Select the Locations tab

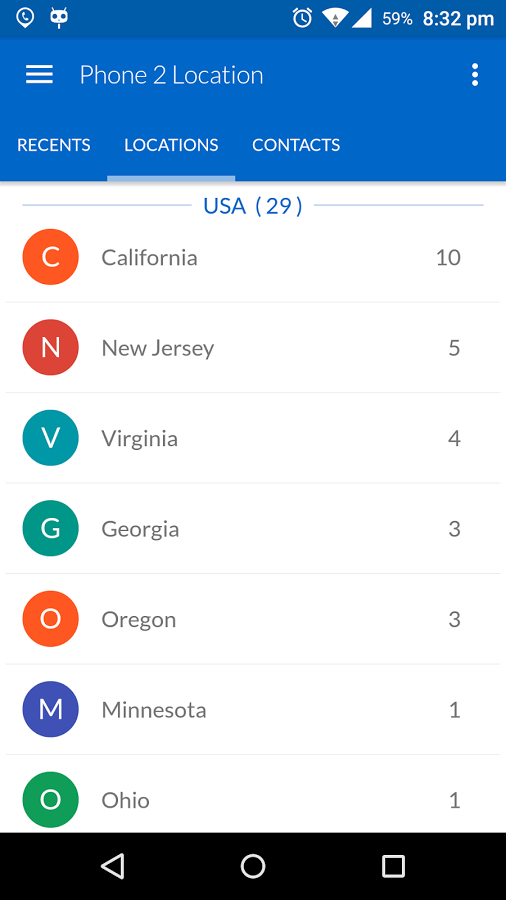(171, 145)
